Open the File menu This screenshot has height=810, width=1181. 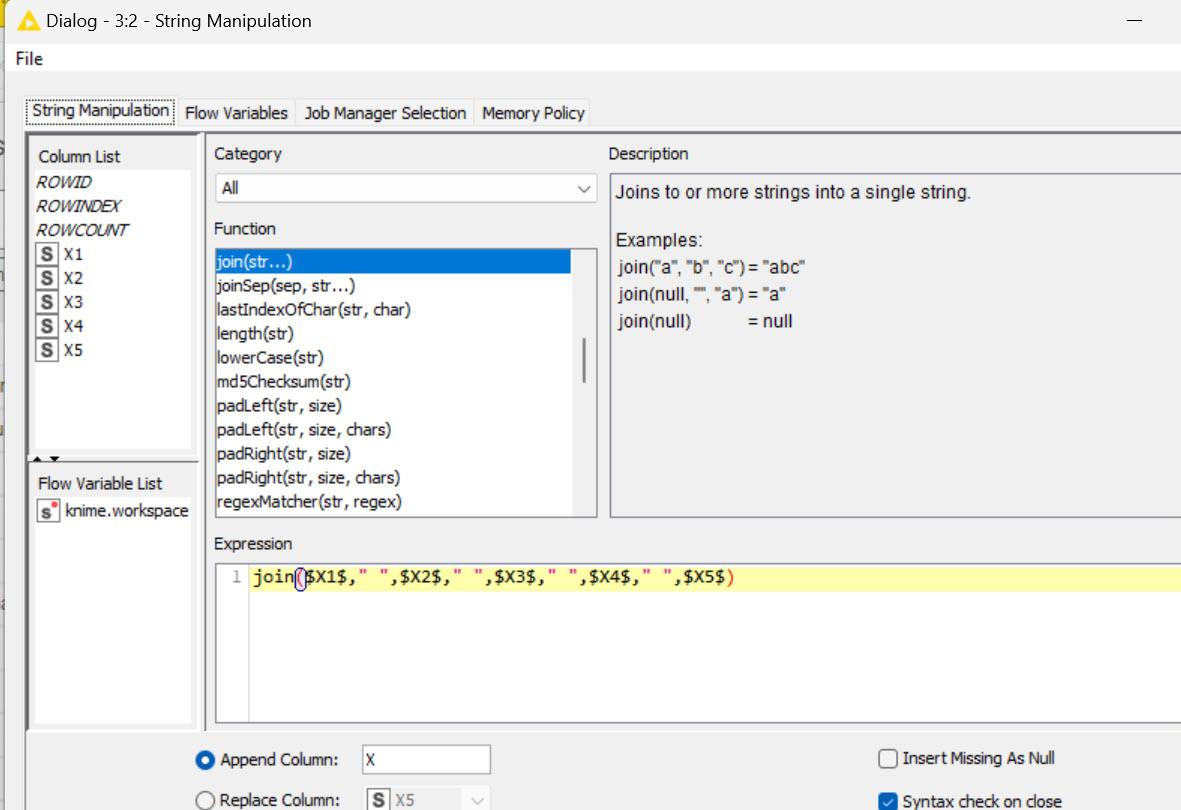point(29,59)
